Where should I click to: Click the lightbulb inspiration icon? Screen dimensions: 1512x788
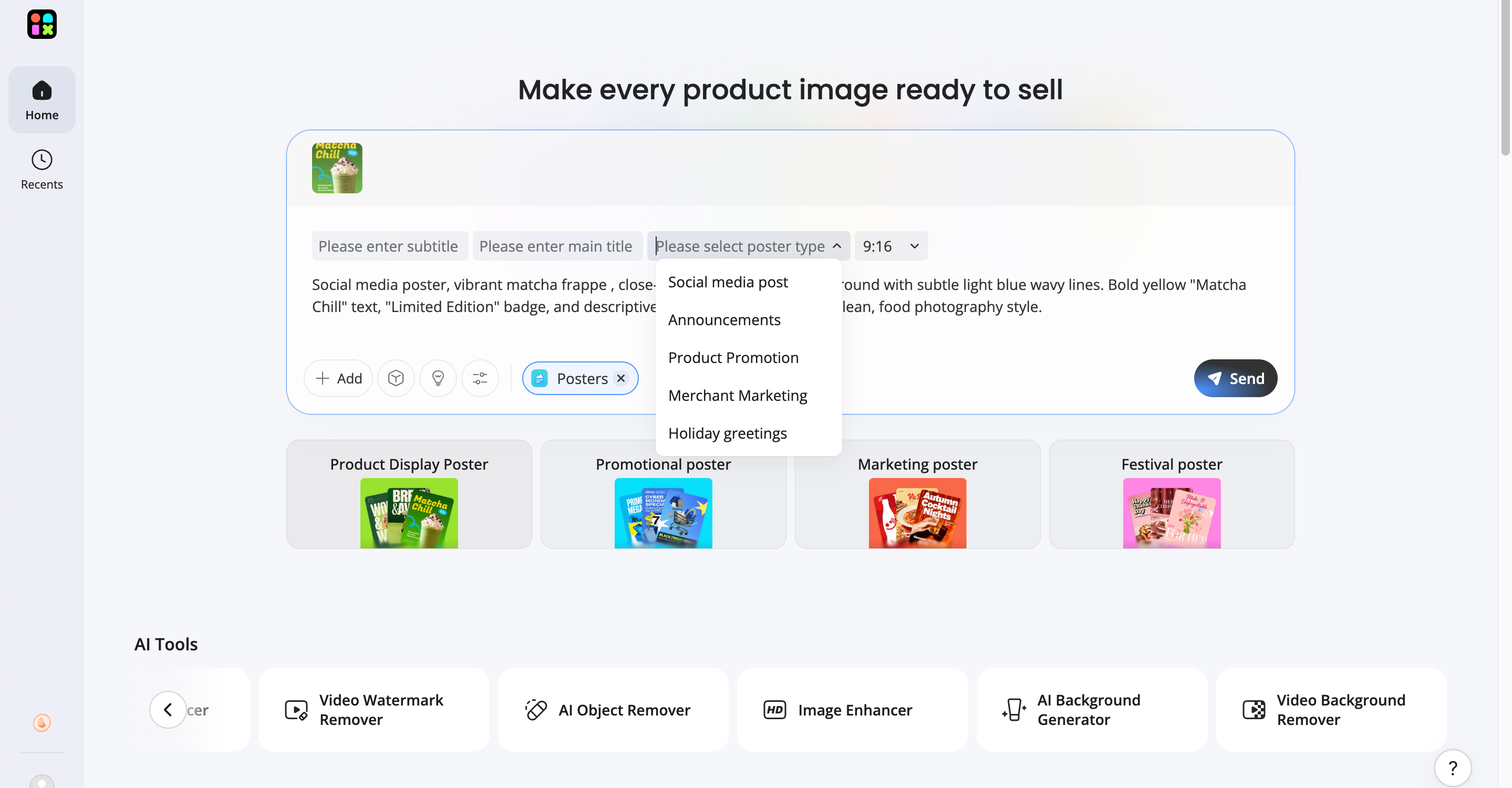point(438,378)
